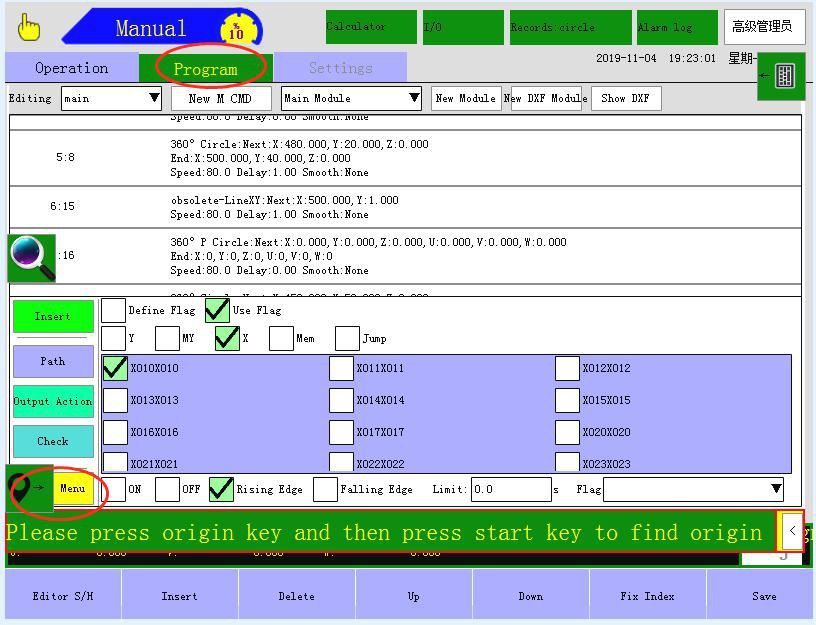Click the New M CMD button
This screenshot has height=625, width=816.
(220, 98)
